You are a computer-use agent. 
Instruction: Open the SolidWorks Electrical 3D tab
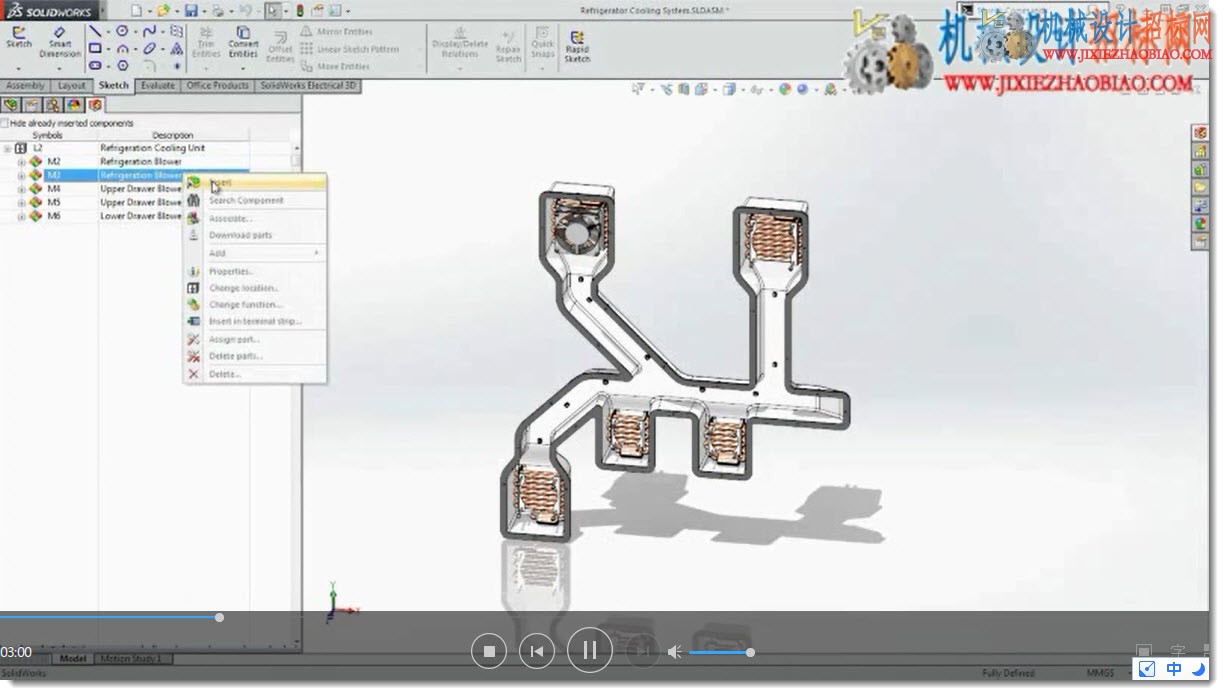tap(307, 86)
